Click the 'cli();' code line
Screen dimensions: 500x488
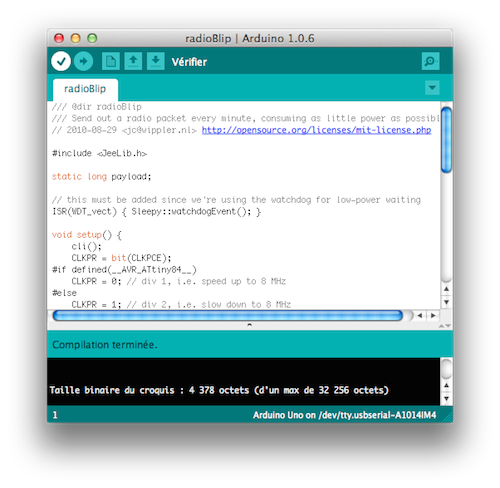(86, 246)
